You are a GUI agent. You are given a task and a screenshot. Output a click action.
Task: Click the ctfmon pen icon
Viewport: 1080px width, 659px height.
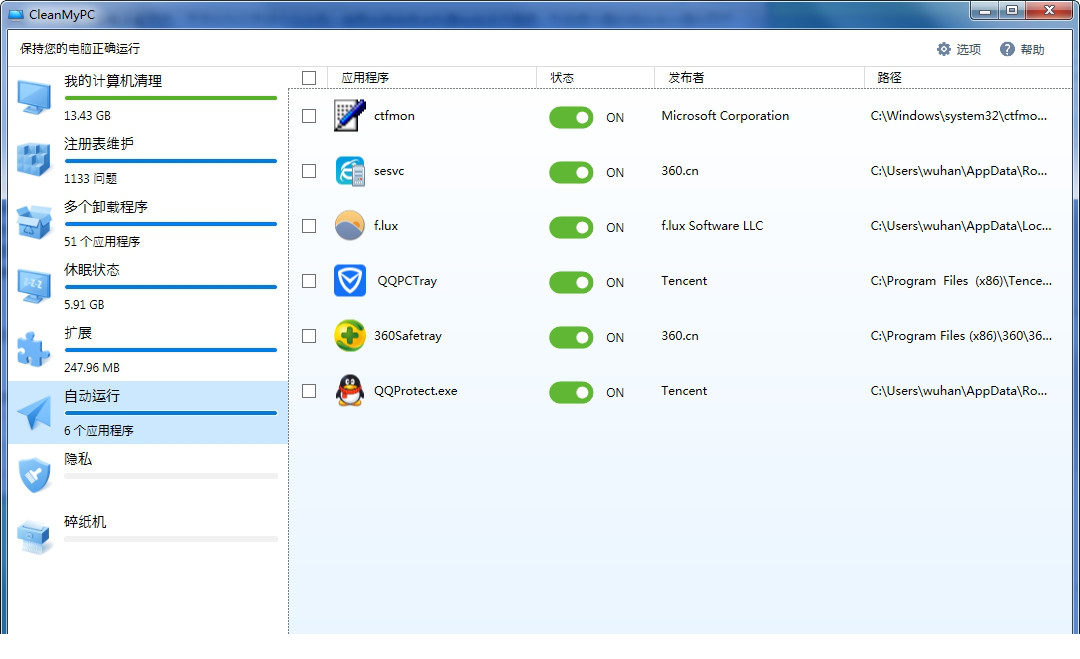(x=350, y=116)
